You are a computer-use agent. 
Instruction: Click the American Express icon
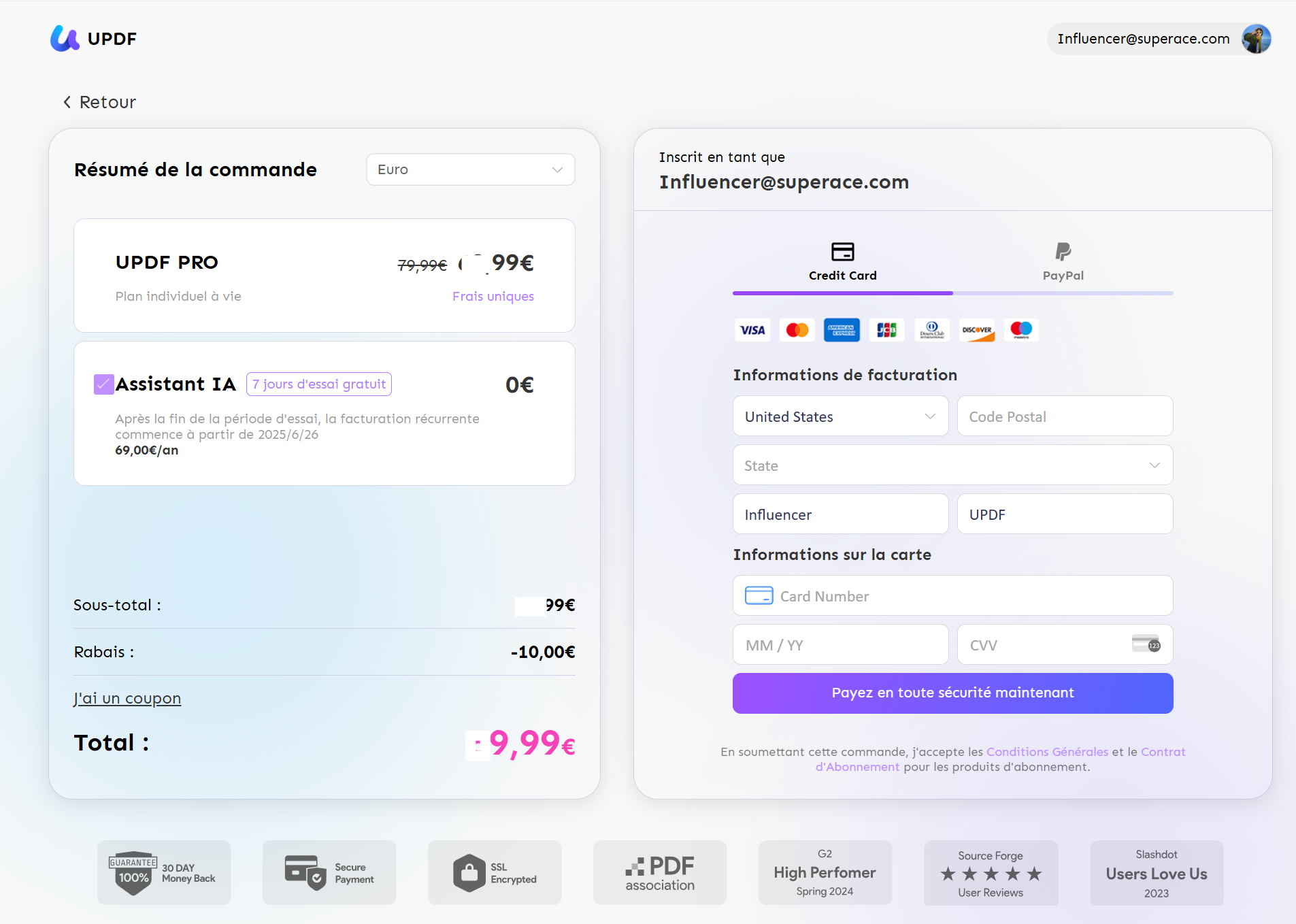coord(842,330)
